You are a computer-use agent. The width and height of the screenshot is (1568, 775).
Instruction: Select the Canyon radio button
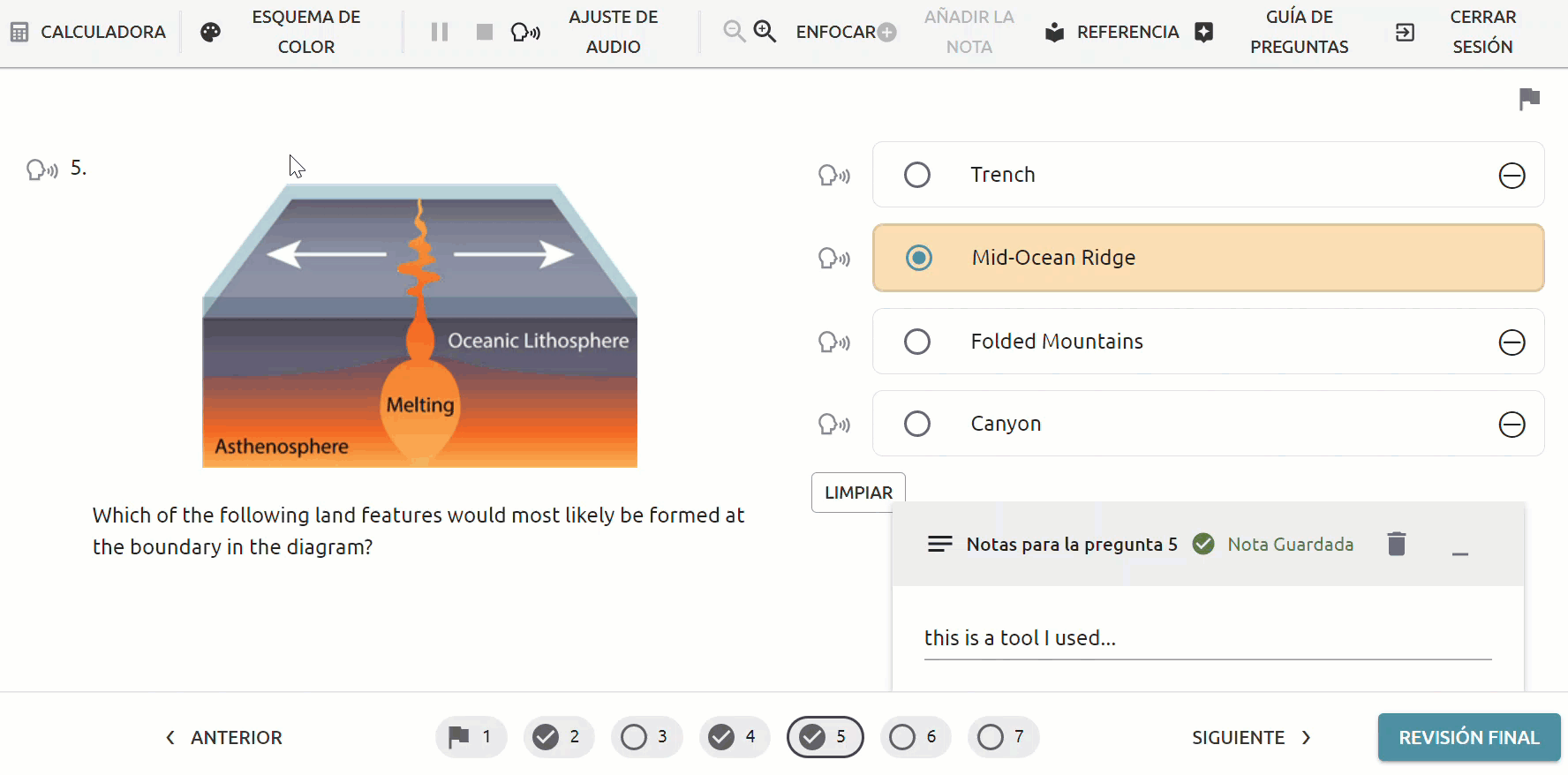pos(917,424)
